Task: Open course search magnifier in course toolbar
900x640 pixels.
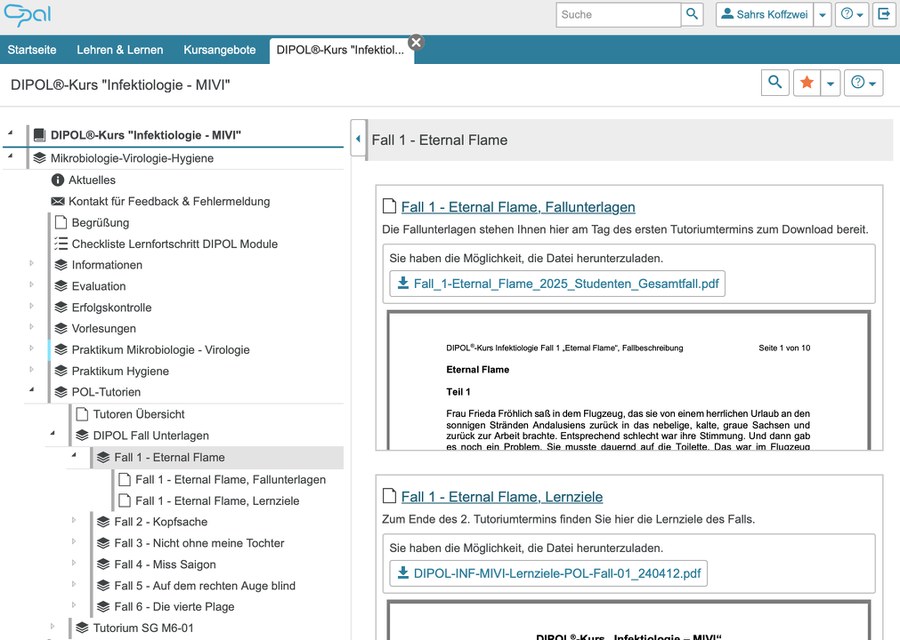Action: pos(774,84)
